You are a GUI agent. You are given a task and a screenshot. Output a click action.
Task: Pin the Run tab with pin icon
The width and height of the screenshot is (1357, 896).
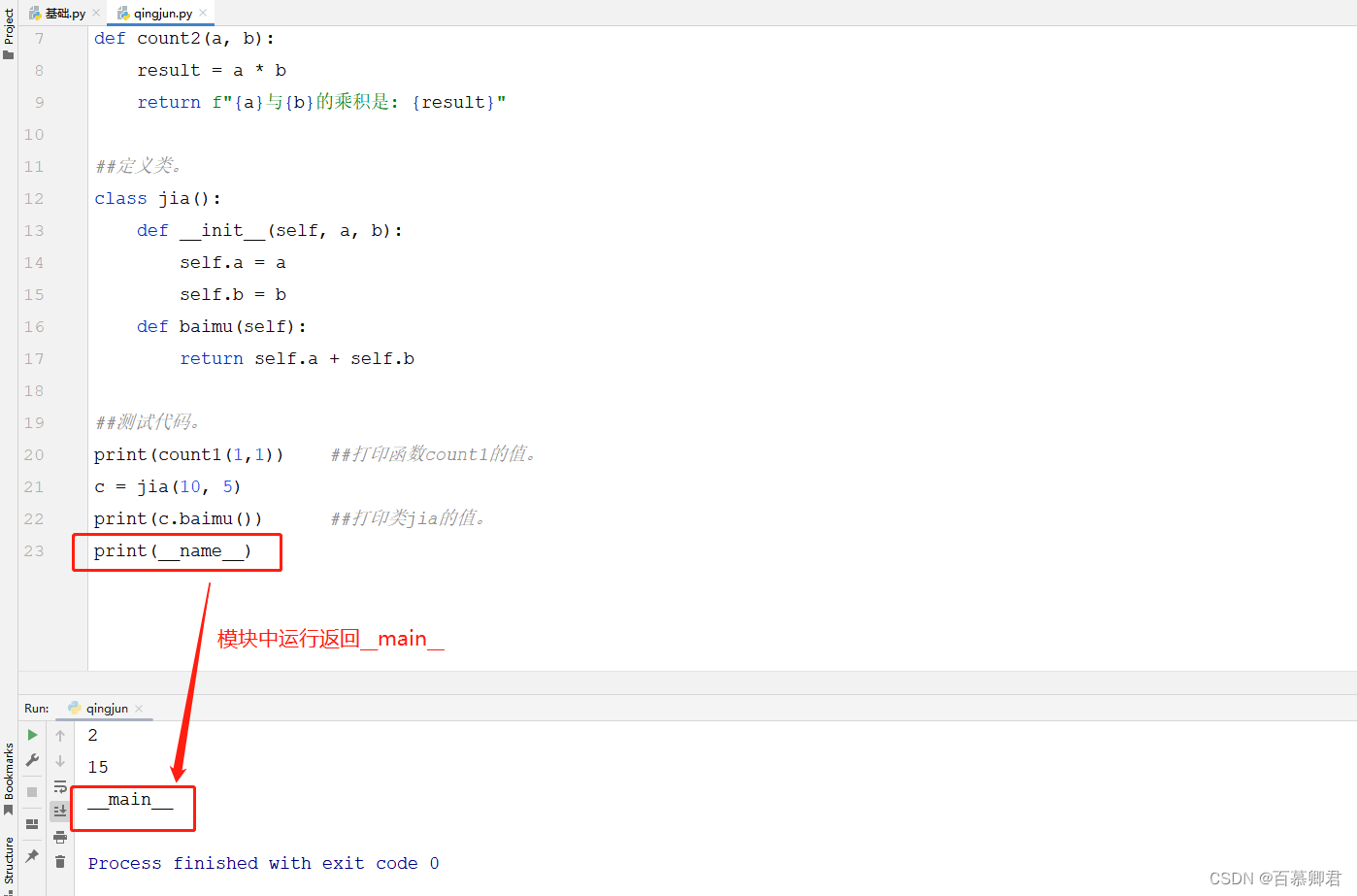pyautogui.click(x=32, y=856)
